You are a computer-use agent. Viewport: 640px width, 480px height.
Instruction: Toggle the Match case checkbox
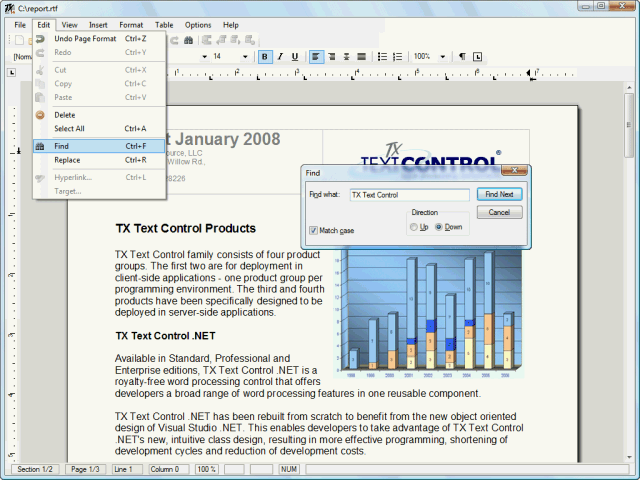pyautogui.click(x=314, y=230)
